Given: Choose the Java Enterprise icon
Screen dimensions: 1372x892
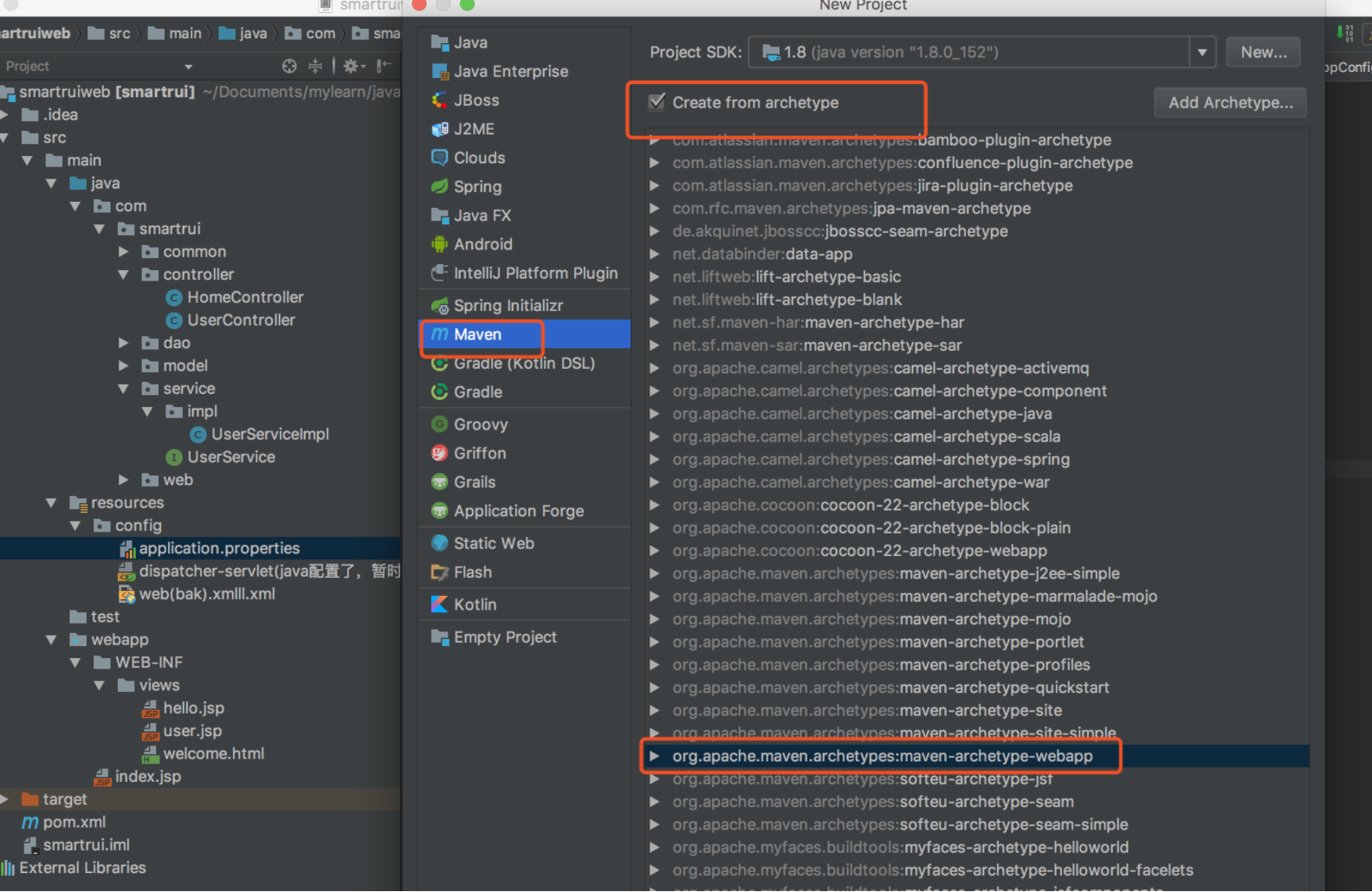Looking at the screenshot, I should (439, 71).
